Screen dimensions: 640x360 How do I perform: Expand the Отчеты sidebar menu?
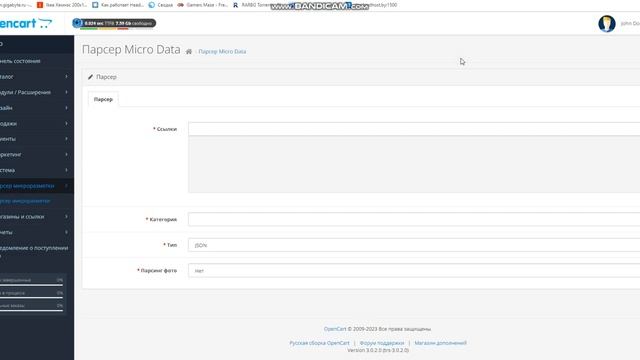[37, 232]
